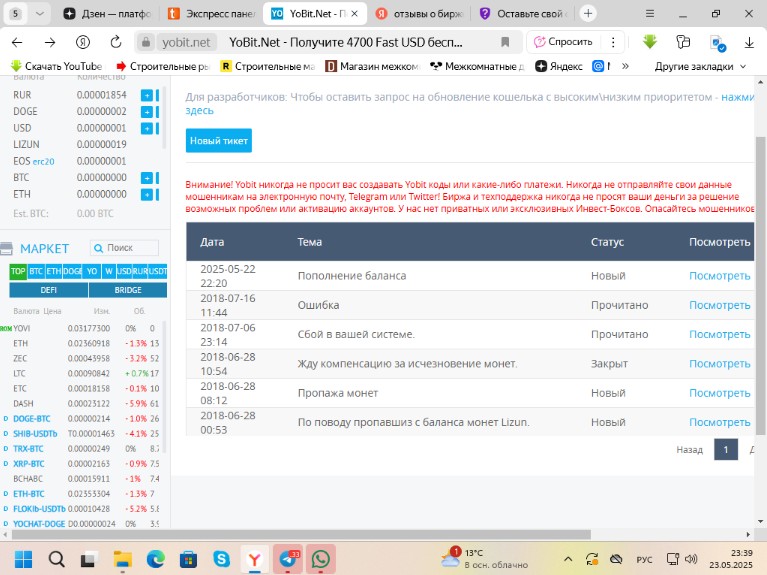The height and width of the screenshot is (575, 767).
Task: Select USDT market tab
Action: 158,271
